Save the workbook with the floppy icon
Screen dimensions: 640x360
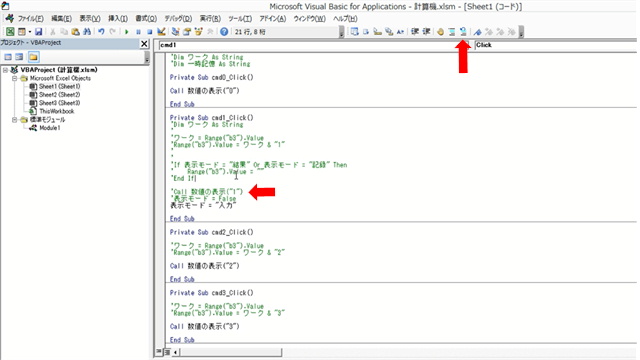click(38, 31)
